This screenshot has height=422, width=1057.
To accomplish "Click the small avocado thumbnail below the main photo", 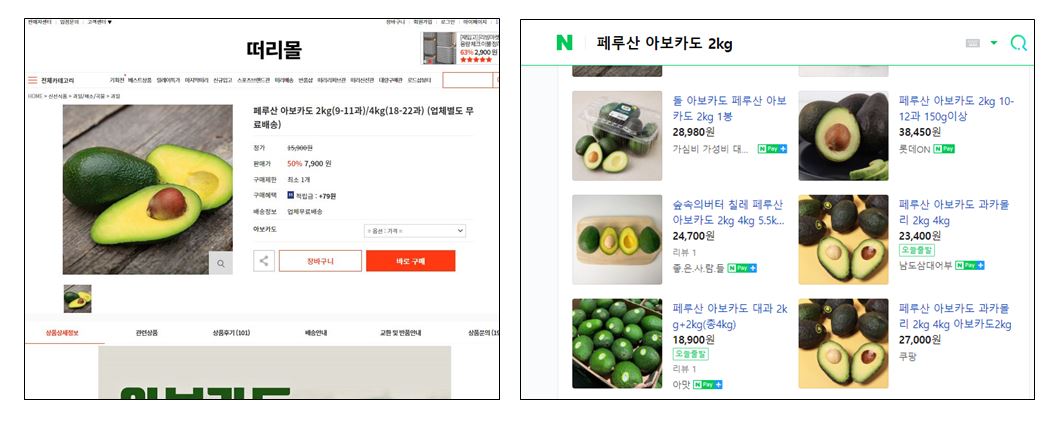I will point(78,299).
